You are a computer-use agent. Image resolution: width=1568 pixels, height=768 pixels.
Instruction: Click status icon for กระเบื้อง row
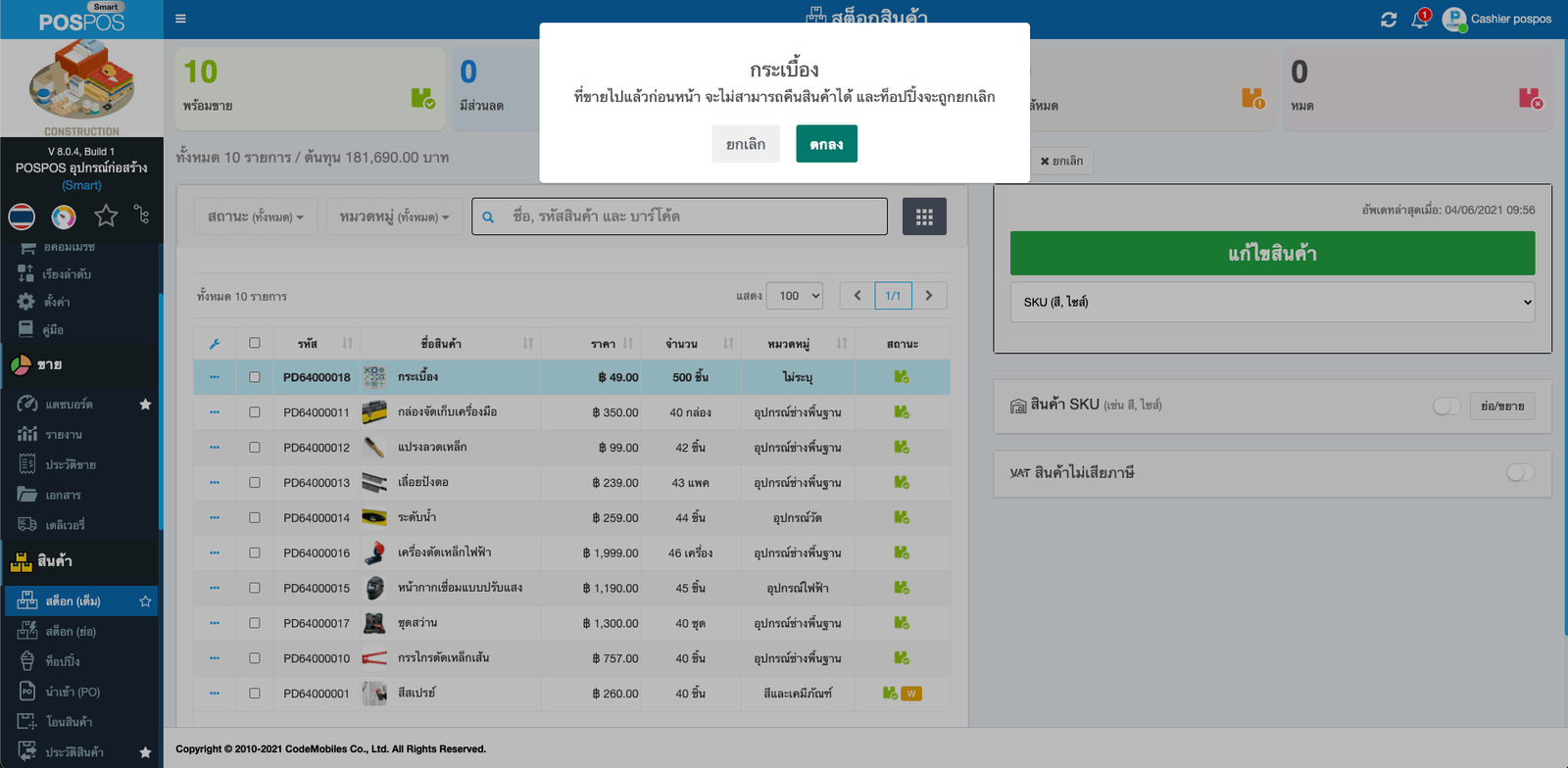click(x=902, y=377)
